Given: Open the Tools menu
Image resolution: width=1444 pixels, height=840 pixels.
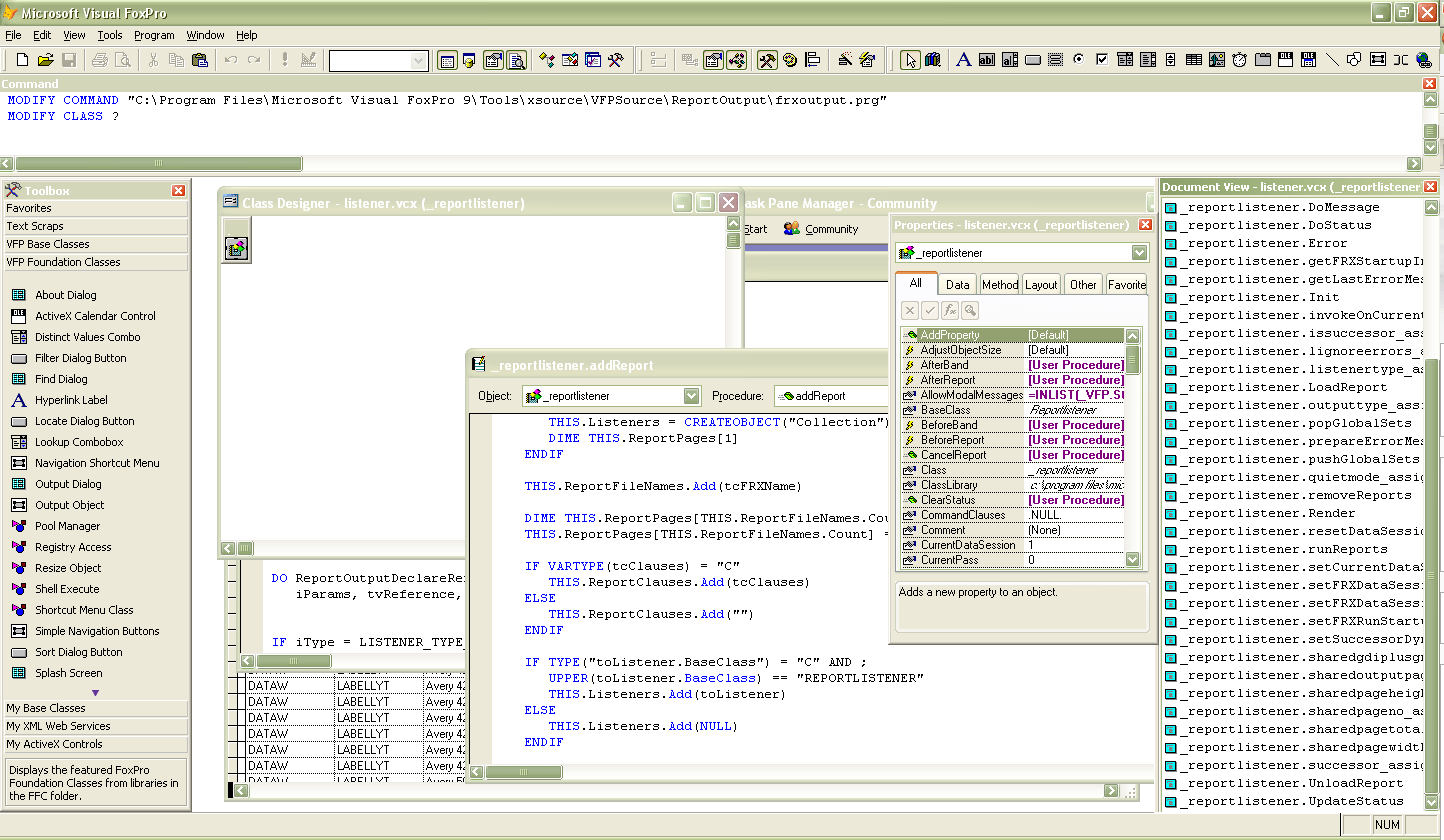Looking at the screenshot, I should click(109, 35).
